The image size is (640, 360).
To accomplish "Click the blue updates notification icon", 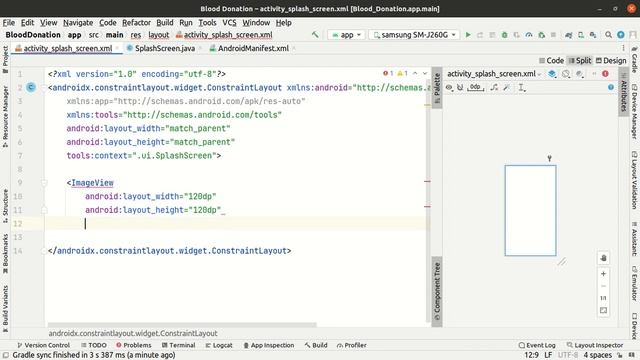I will coord(621,35).
